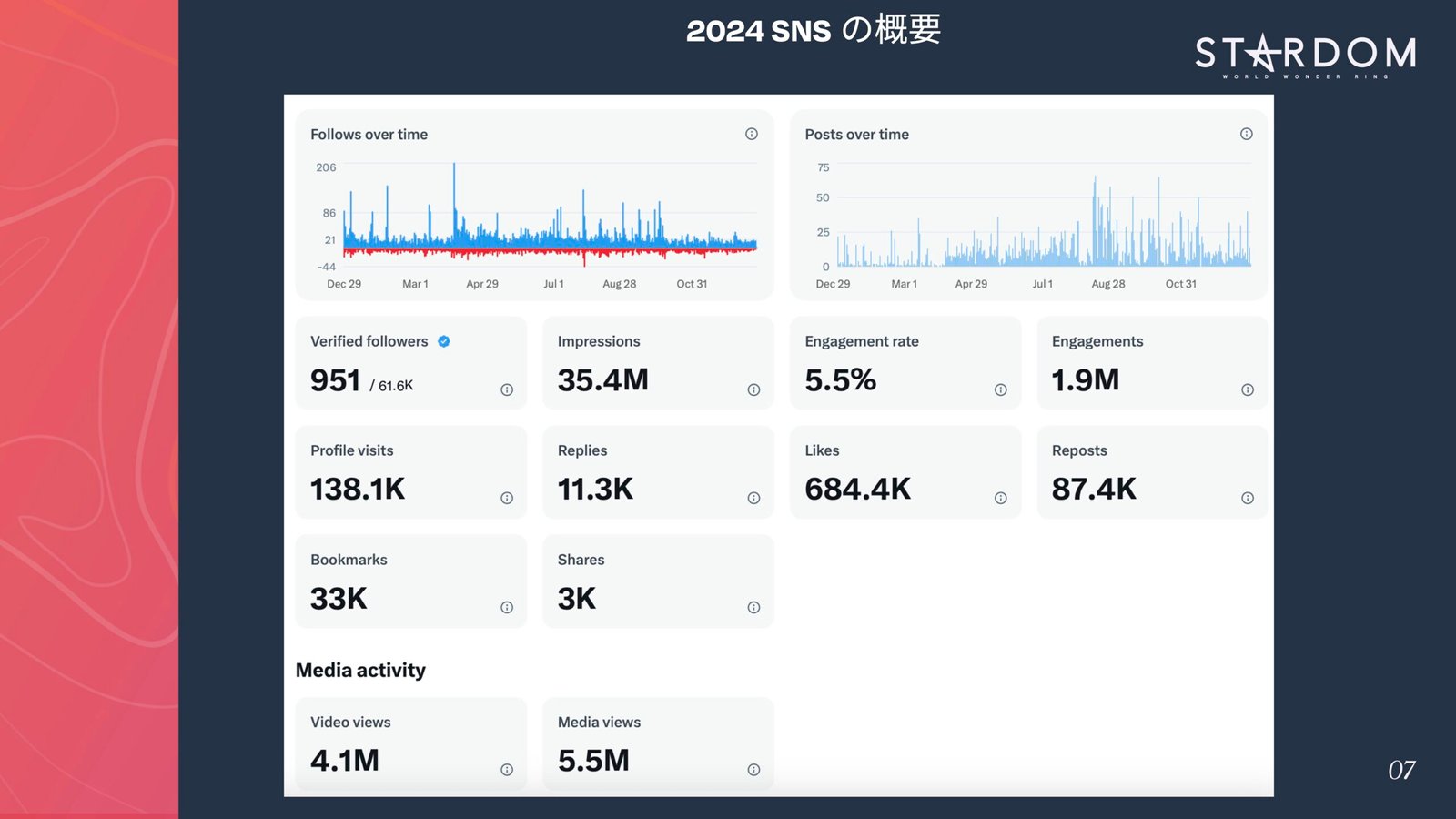Click the Profile visits label

click(352, 450)
